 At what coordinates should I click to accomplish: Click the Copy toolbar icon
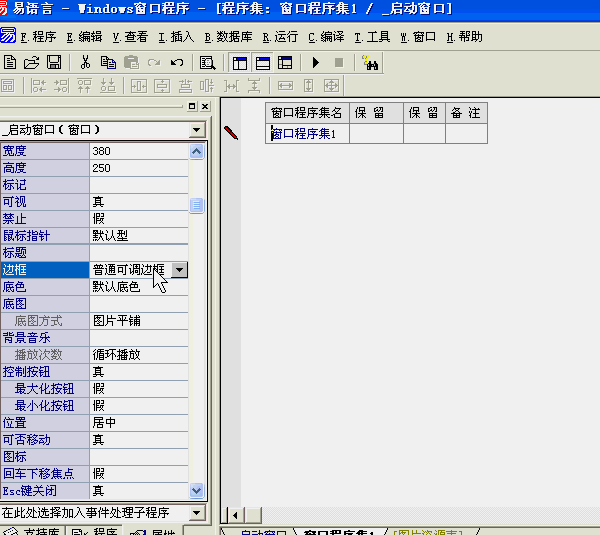(x=108, y=62)
